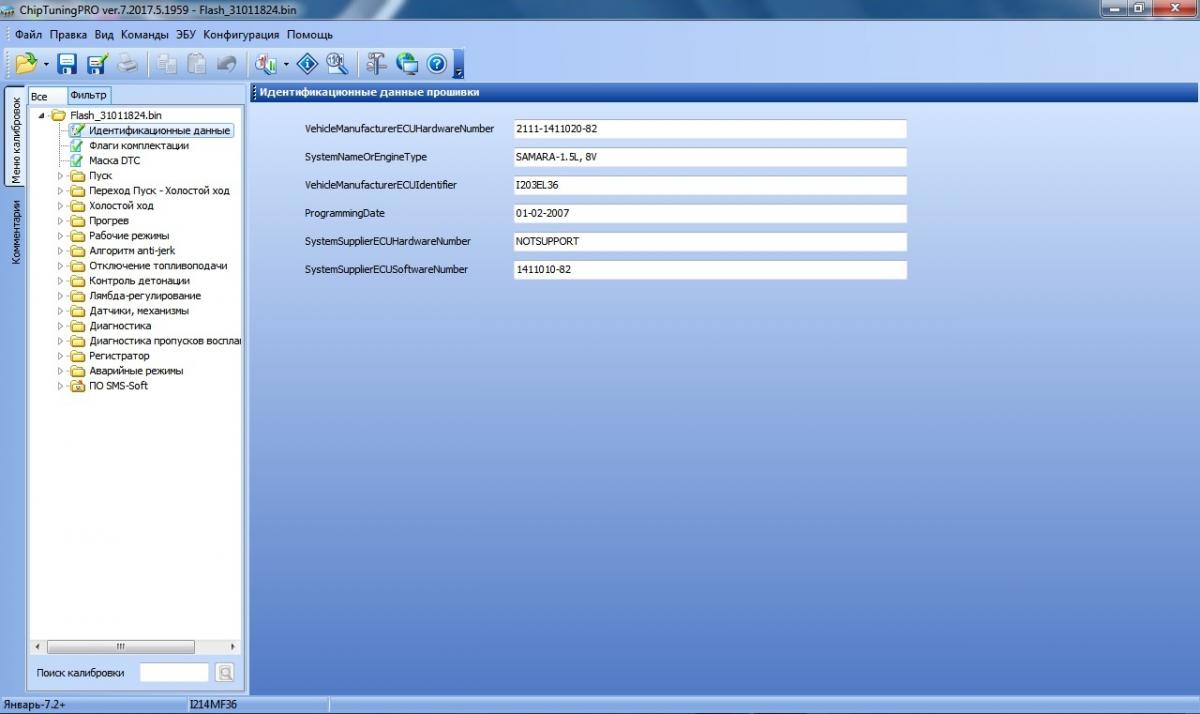Collapse the Flash_31011824.bin root node

tap(41, 116)
